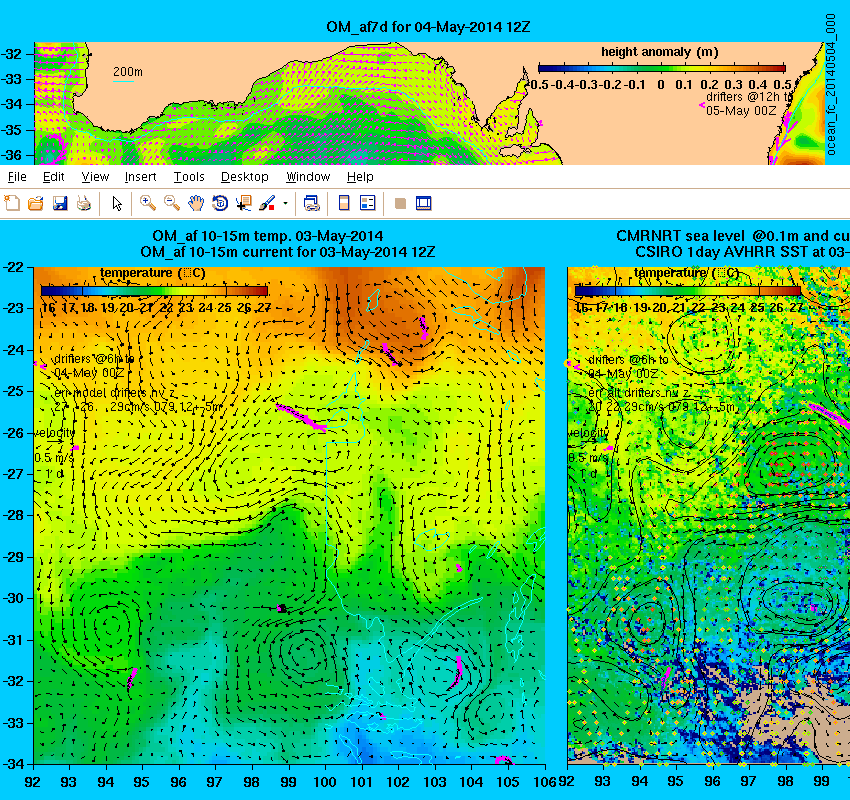Viewport: 850px width, 800px height.
Task: Click the left plot 'temperature' colorbar label
Action: pos(153,273)
